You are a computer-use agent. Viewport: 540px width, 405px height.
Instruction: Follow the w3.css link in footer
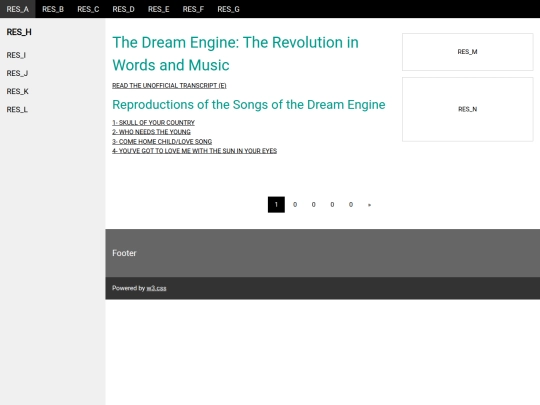point(156,288)
